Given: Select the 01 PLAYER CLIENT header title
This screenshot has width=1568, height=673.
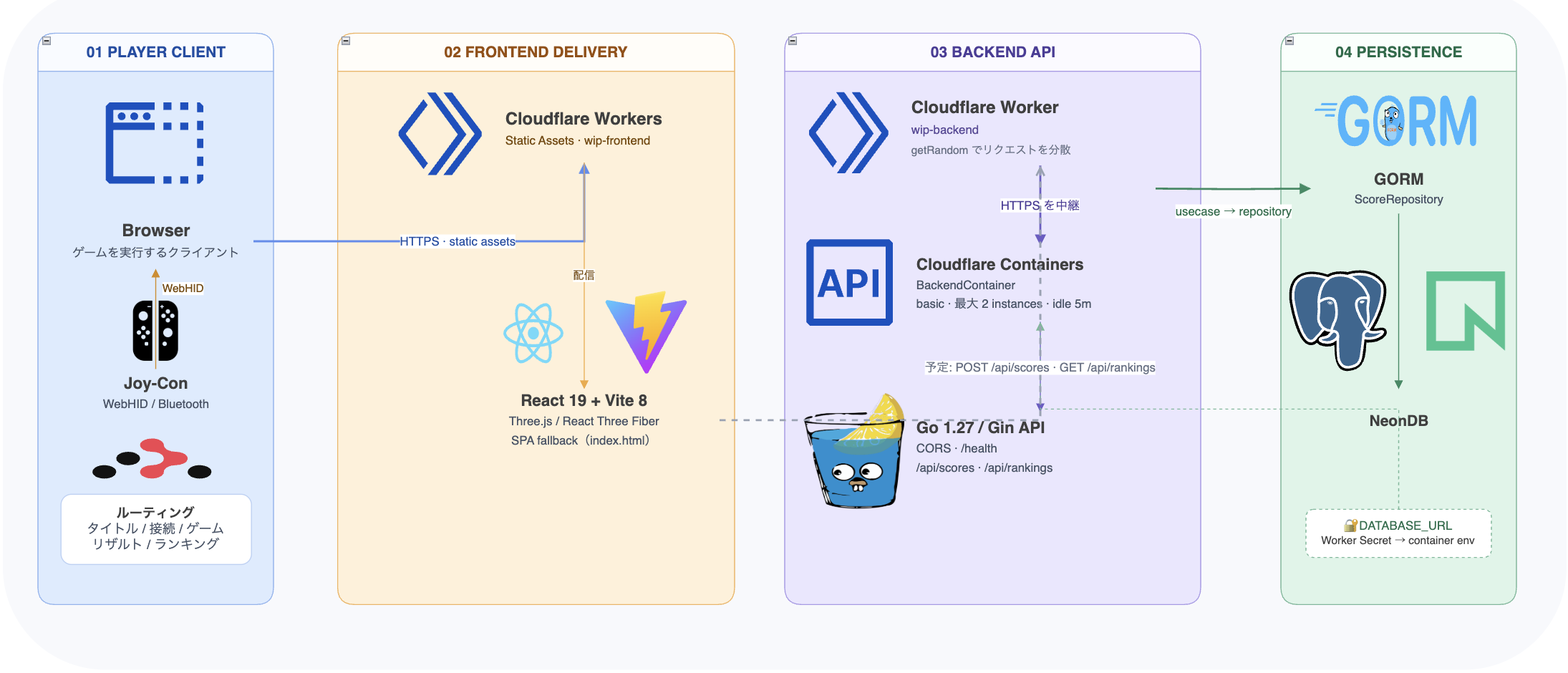Looking at the screenshot, I should [156, 52].
